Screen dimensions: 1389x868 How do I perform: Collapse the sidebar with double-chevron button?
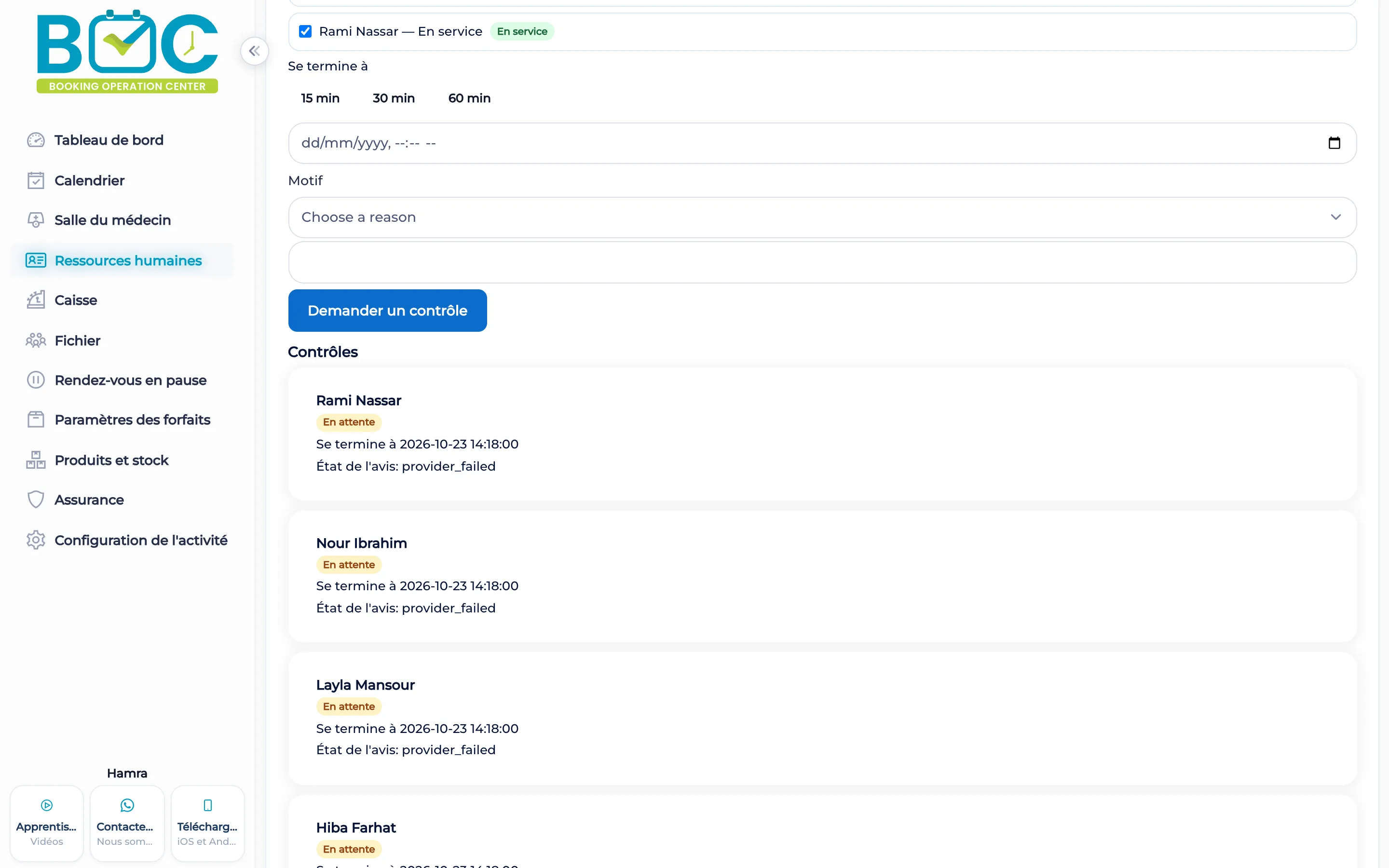click(x=254, y=51)
